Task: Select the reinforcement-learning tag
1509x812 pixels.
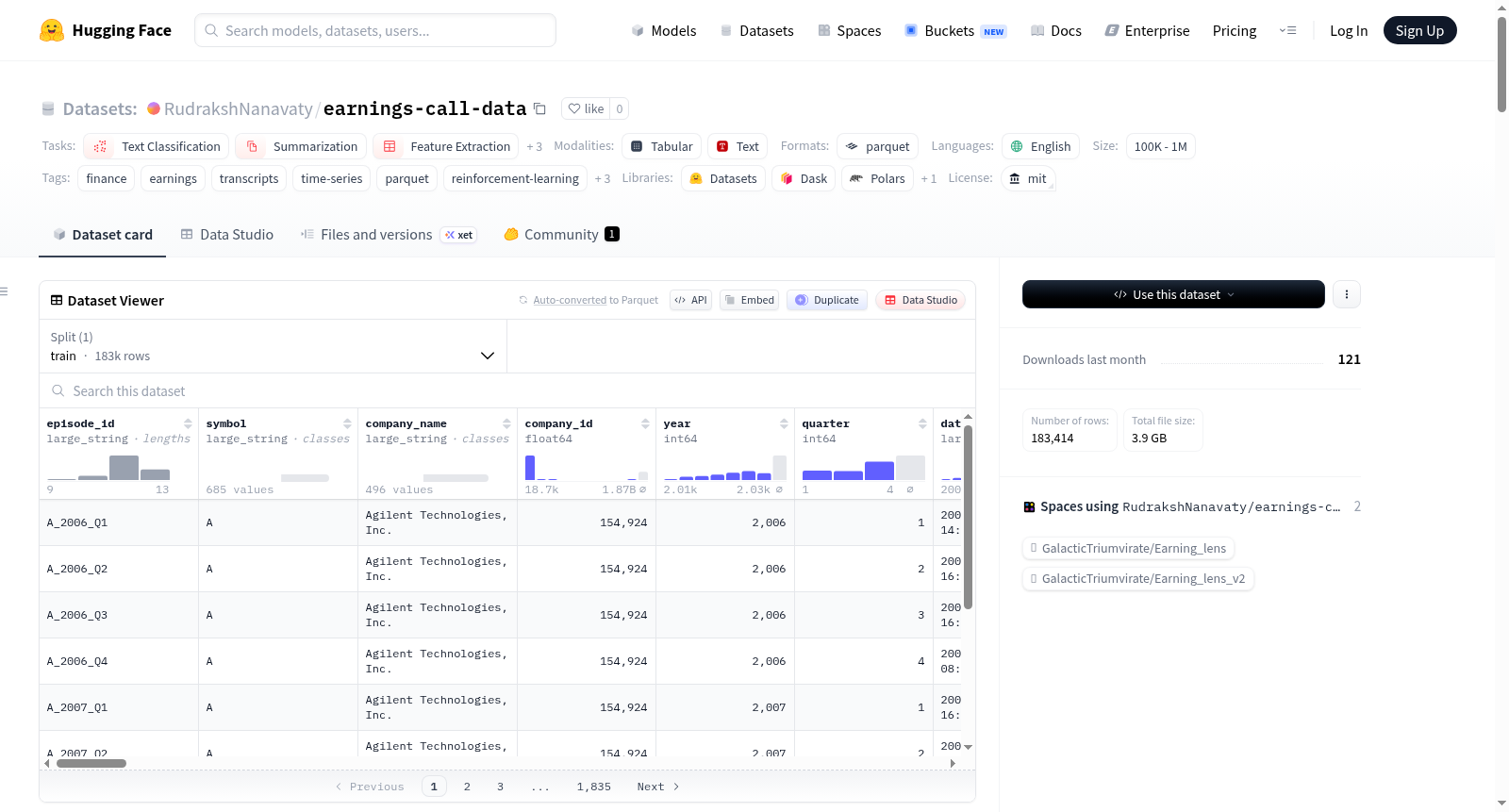Action: (x=515, y=178)
